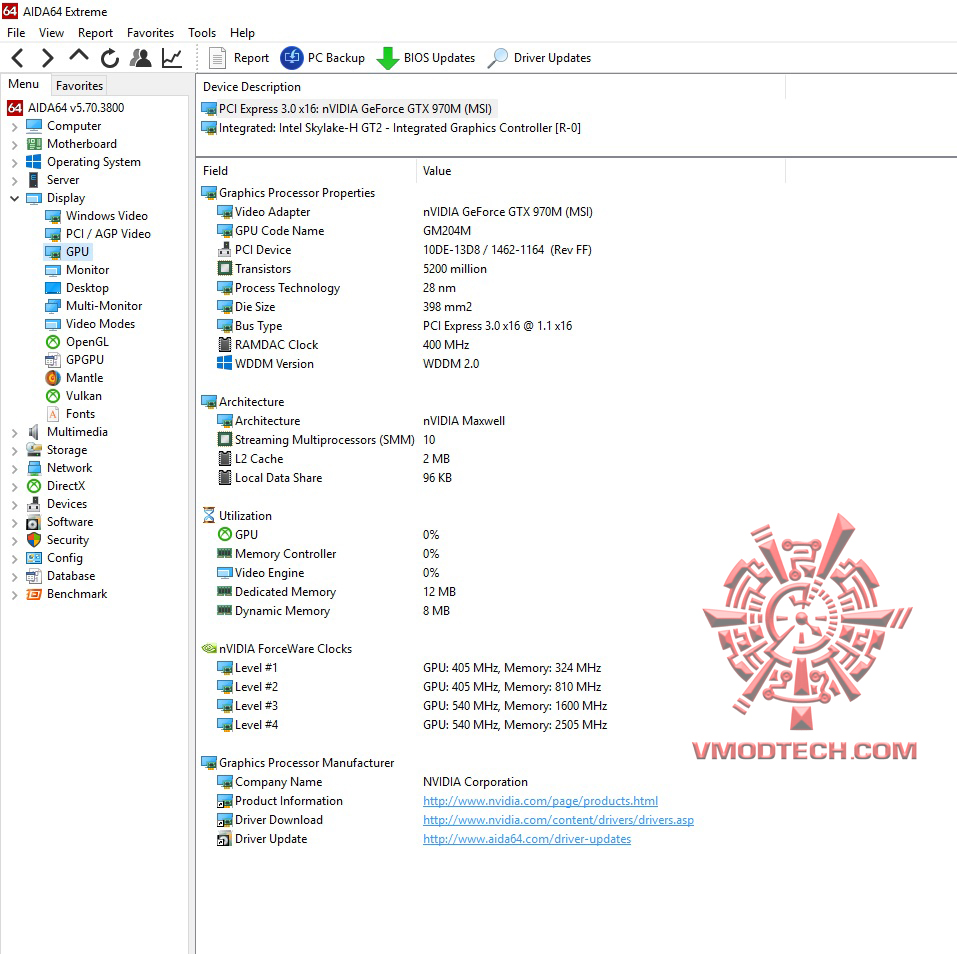Select the GPU Code Name row
Image resolution: width=957 pixels, height=954 pixels.
point(345,231)
